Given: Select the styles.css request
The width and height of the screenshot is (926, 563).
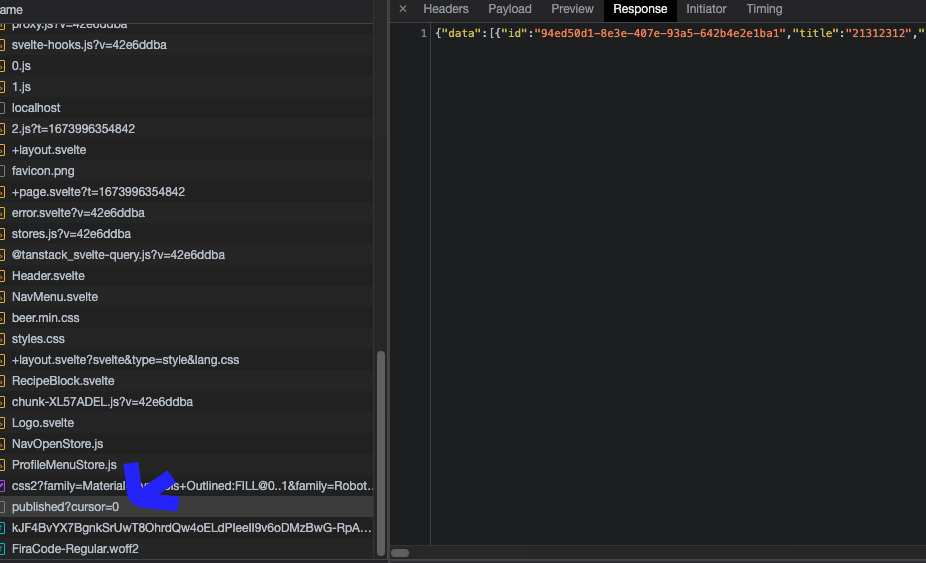Looking at the screenshot, I should [187, 339].
